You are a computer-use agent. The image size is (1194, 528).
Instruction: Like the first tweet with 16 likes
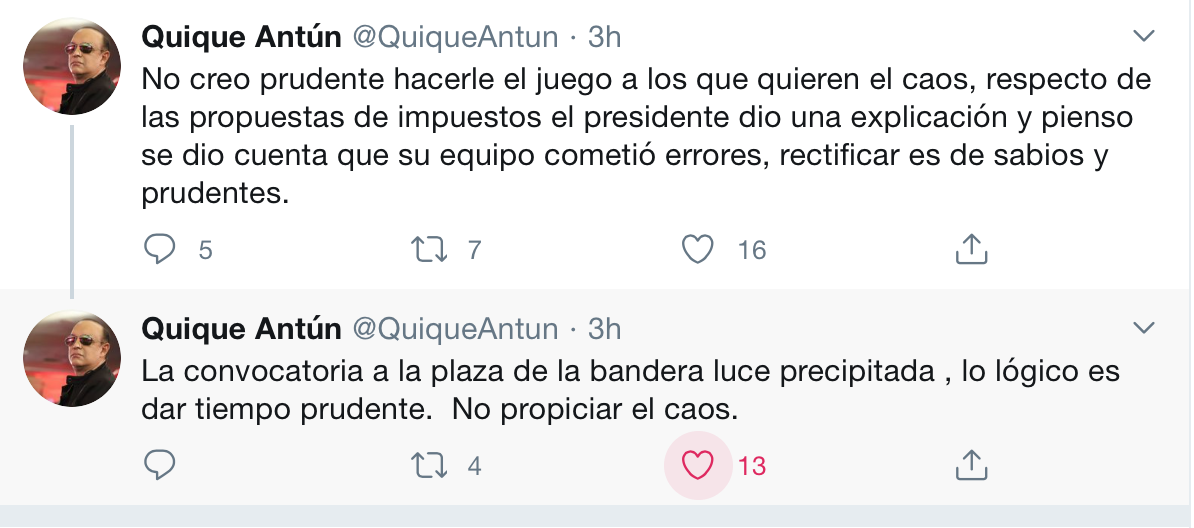697,249
